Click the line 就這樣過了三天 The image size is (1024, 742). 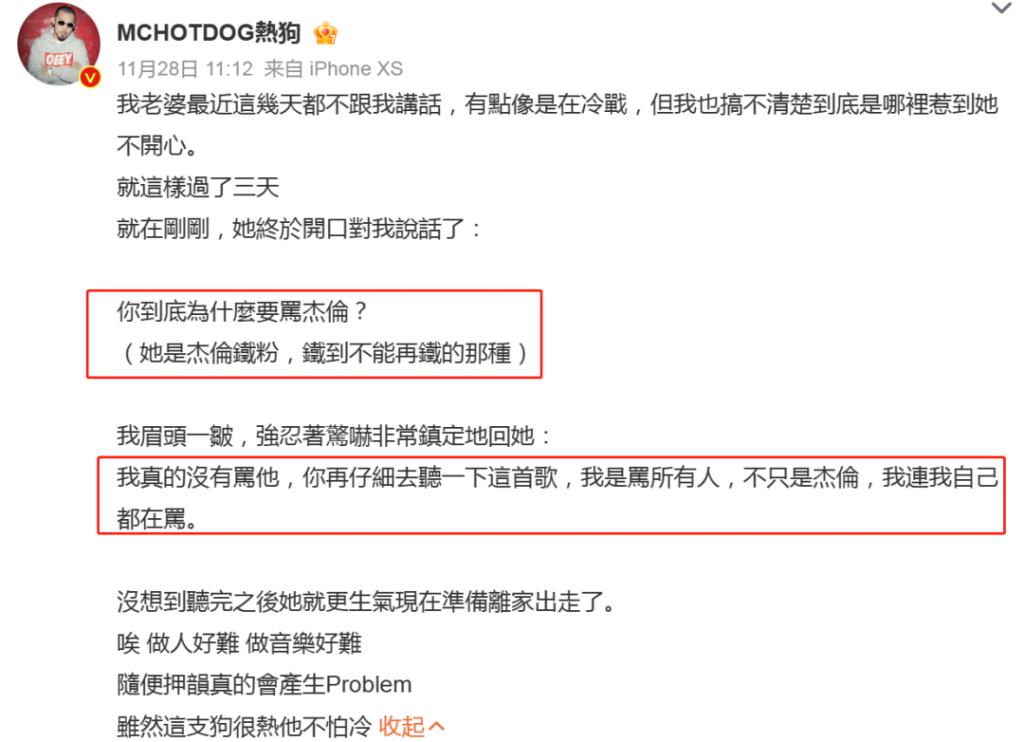(x=198, y=187)
